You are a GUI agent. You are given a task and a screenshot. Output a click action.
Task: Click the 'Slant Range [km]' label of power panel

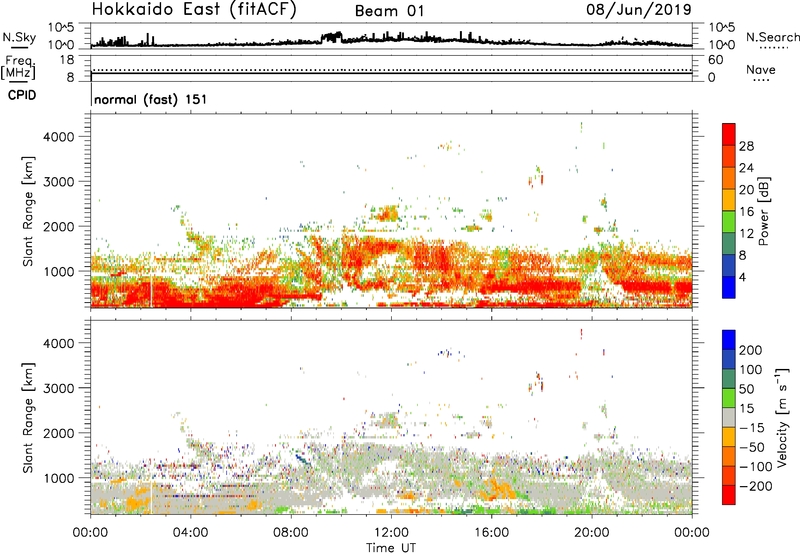point(28,211)
